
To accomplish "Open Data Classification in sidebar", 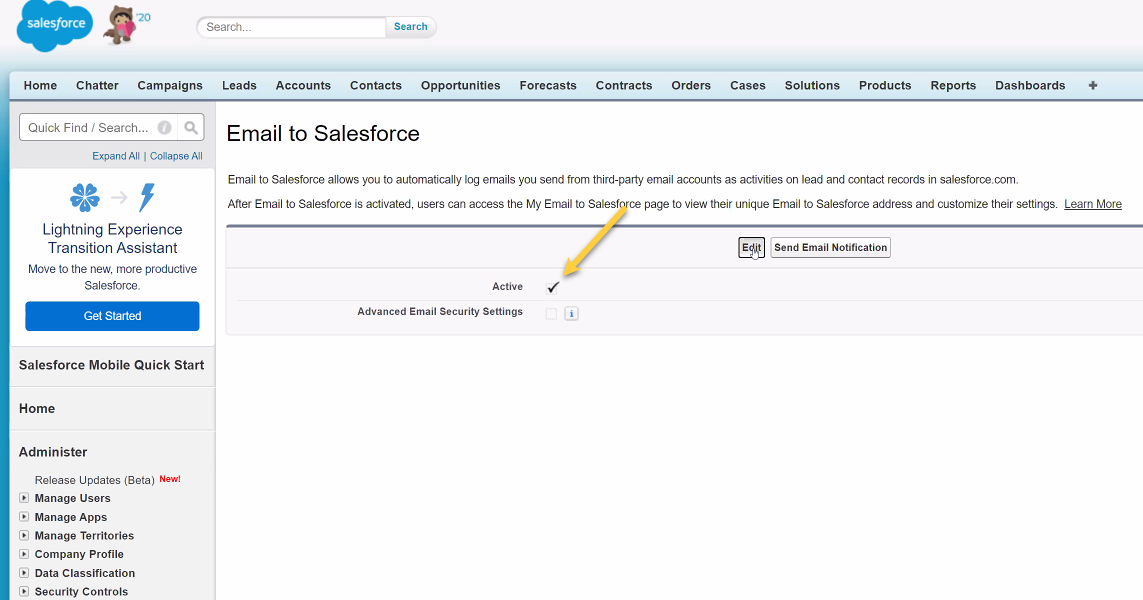I will (x=85, y=573).
